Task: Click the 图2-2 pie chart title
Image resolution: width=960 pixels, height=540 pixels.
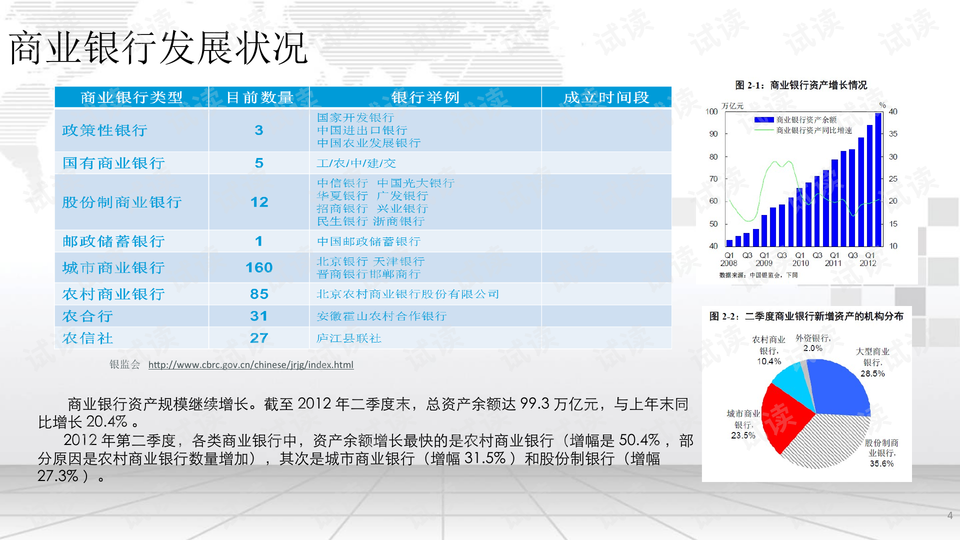Action: coord(806,316)
